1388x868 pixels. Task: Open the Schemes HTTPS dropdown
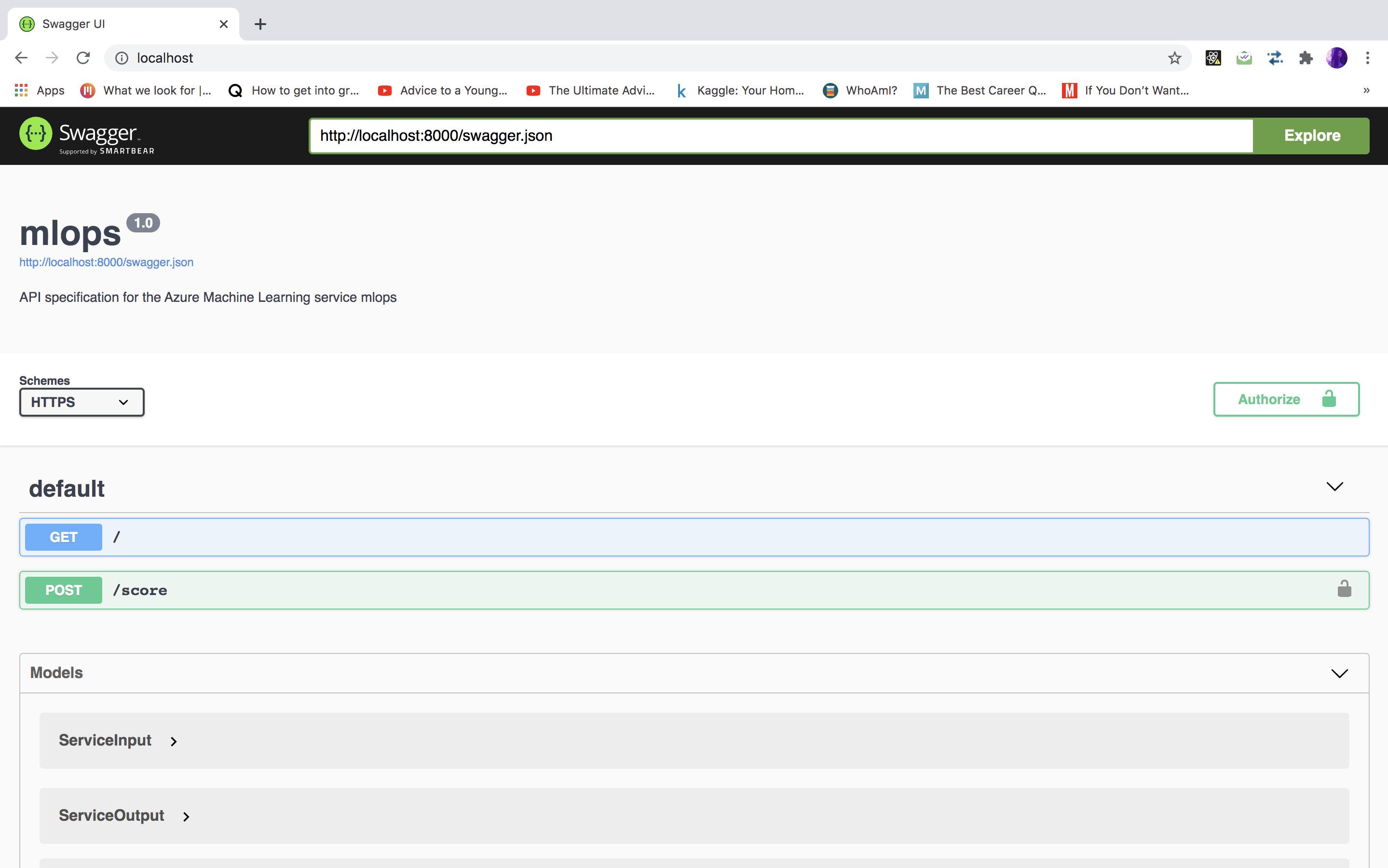[x=82, y=402]
